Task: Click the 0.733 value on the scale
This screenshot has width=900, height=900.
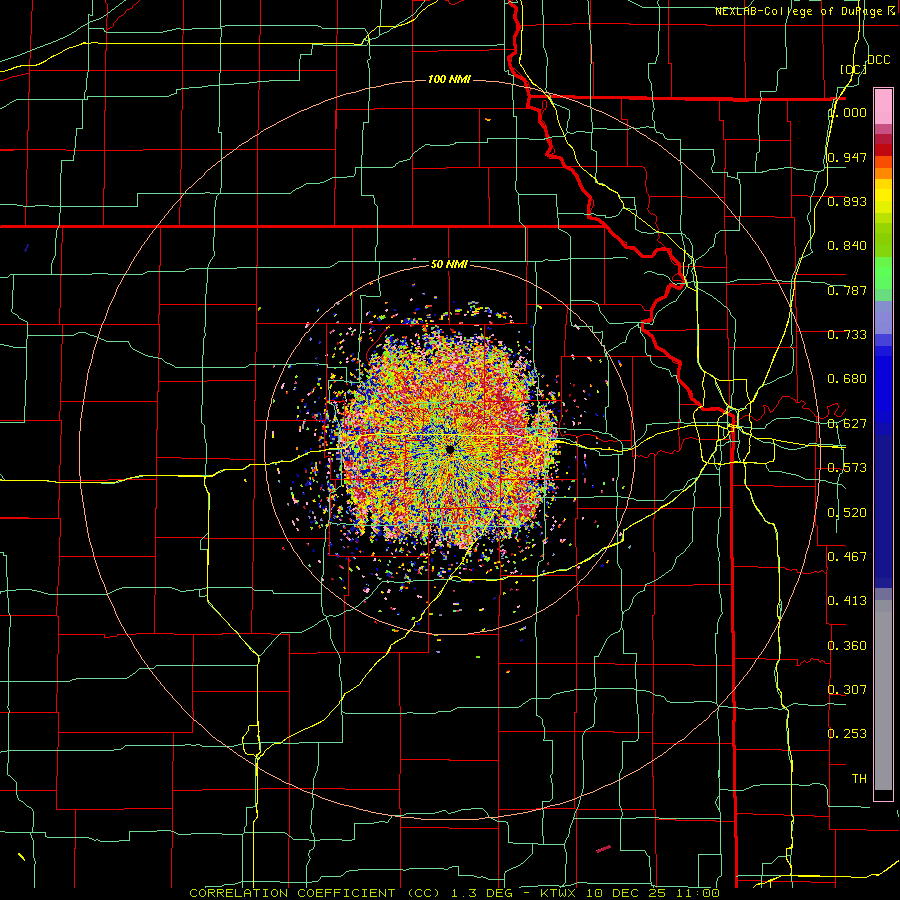Action: (x=847, y=335)
